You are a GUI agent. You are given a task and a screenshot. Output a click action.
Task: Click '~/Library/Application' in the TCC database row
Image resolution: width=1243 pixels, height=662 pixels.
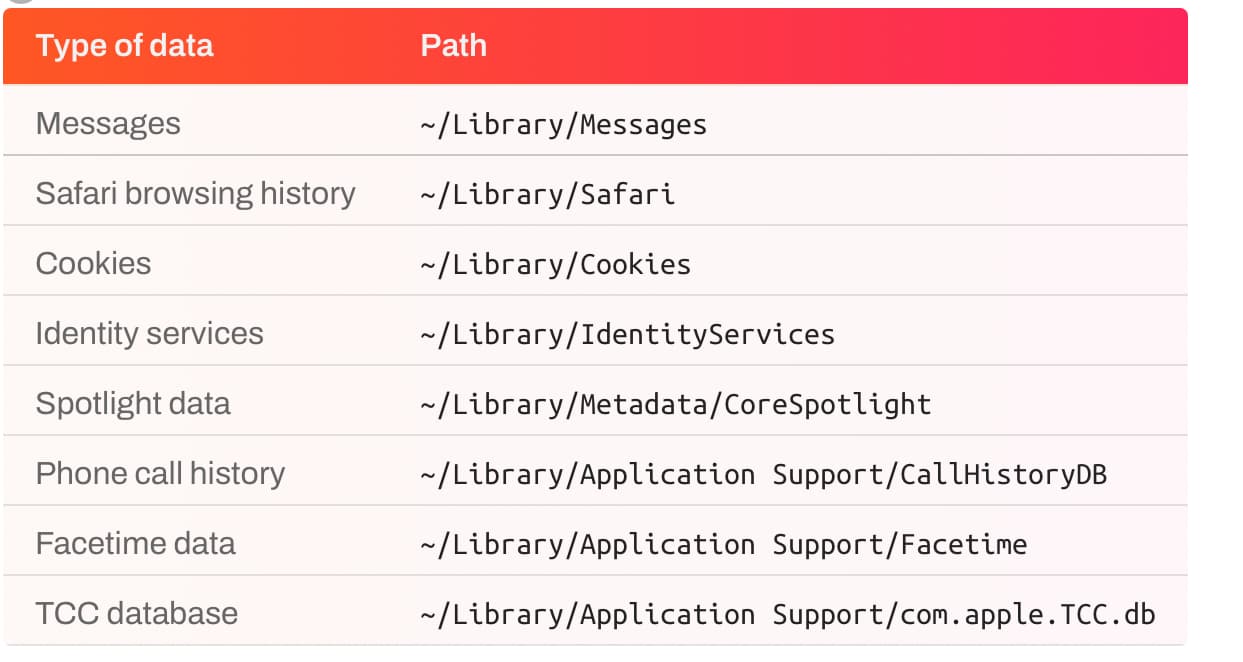click(x=587, y=615)
